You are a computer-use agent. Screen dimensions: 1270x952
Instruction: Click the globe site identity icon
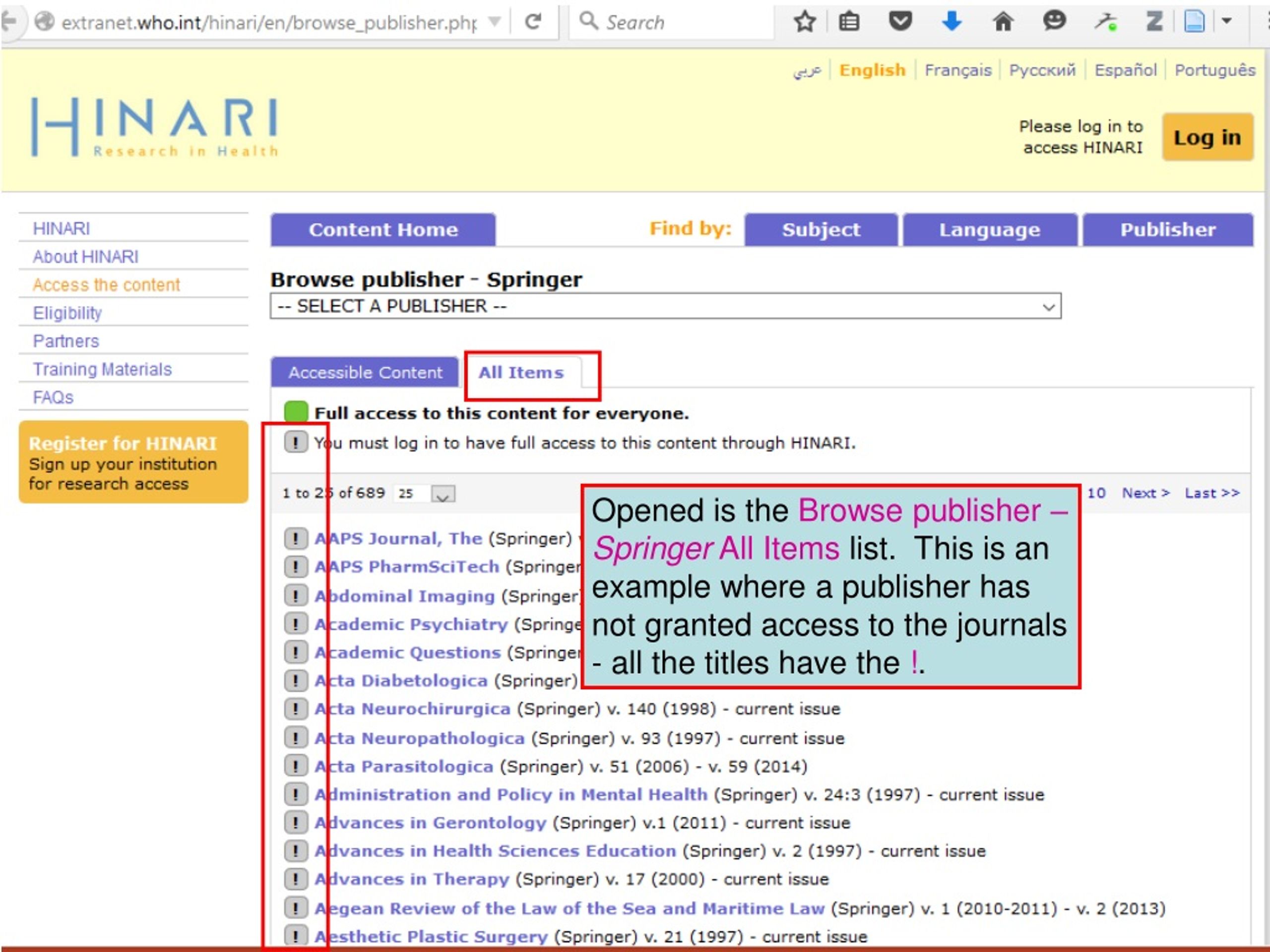pos(44,22)
